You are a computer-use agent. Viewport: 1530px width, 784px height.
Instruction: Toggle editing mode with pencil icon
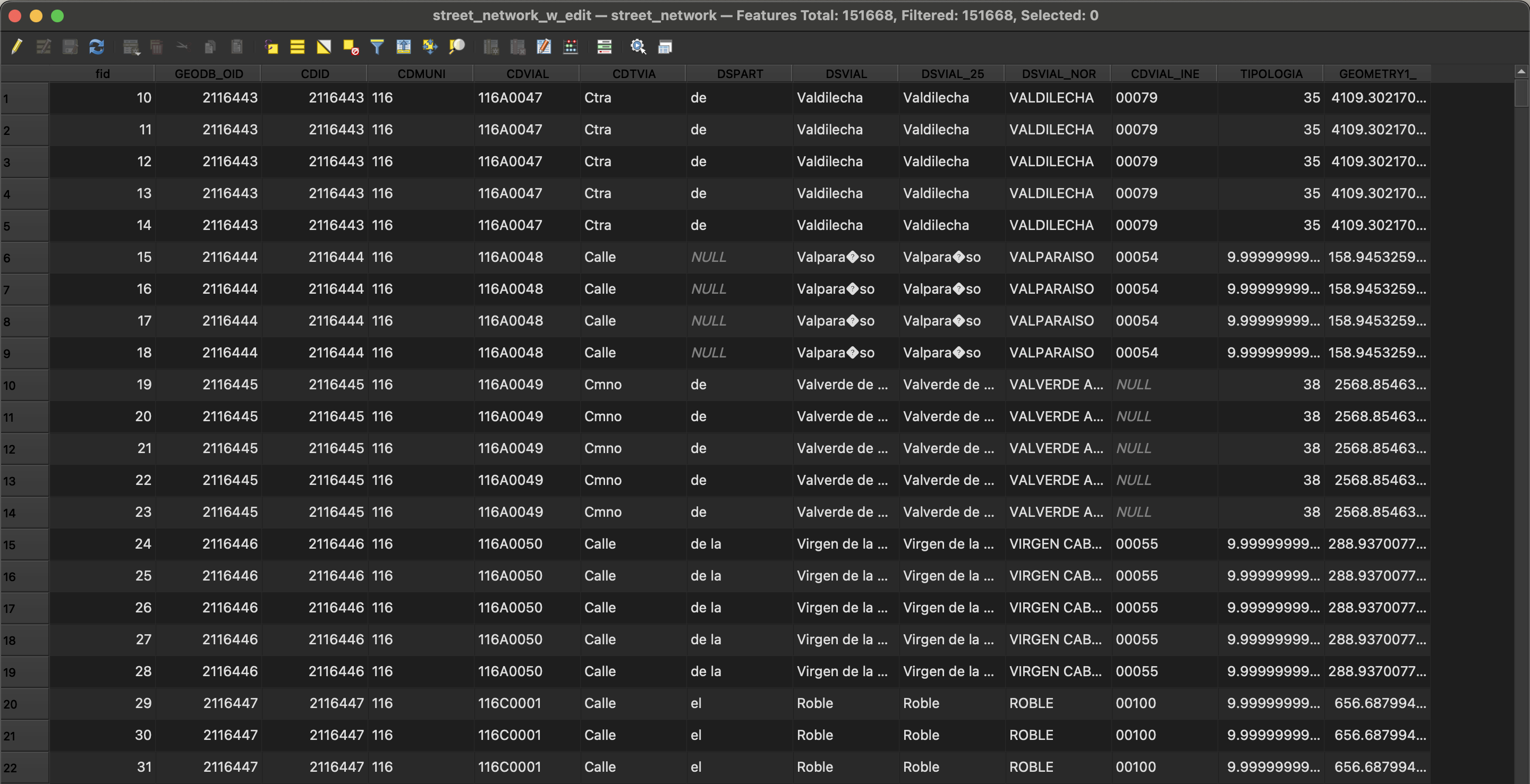[x=16, y=46]
